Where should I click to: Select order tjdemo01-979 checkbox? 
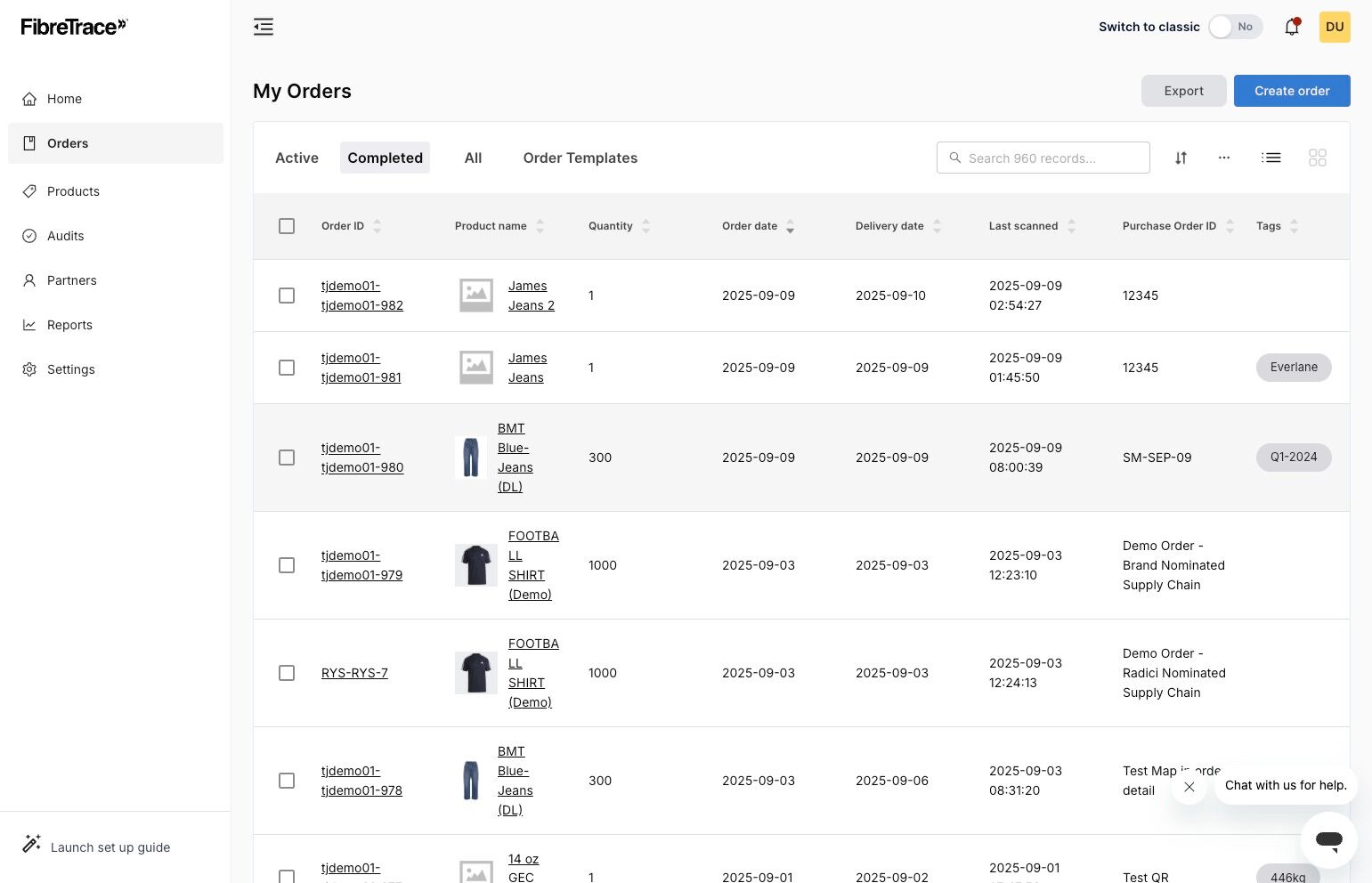[x=287, y=565]
